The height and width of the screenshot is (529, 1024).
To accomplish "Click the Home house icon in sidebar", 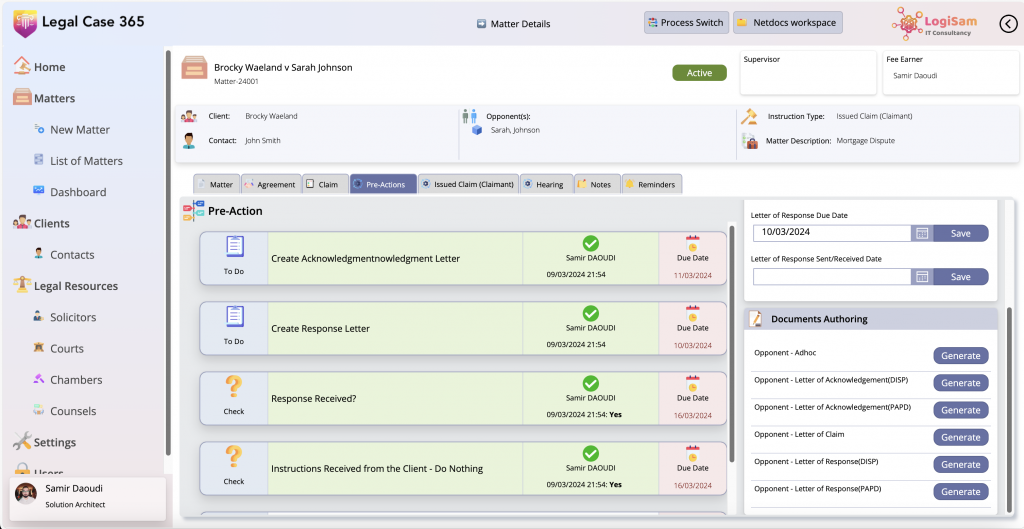I will pos(22,66).
